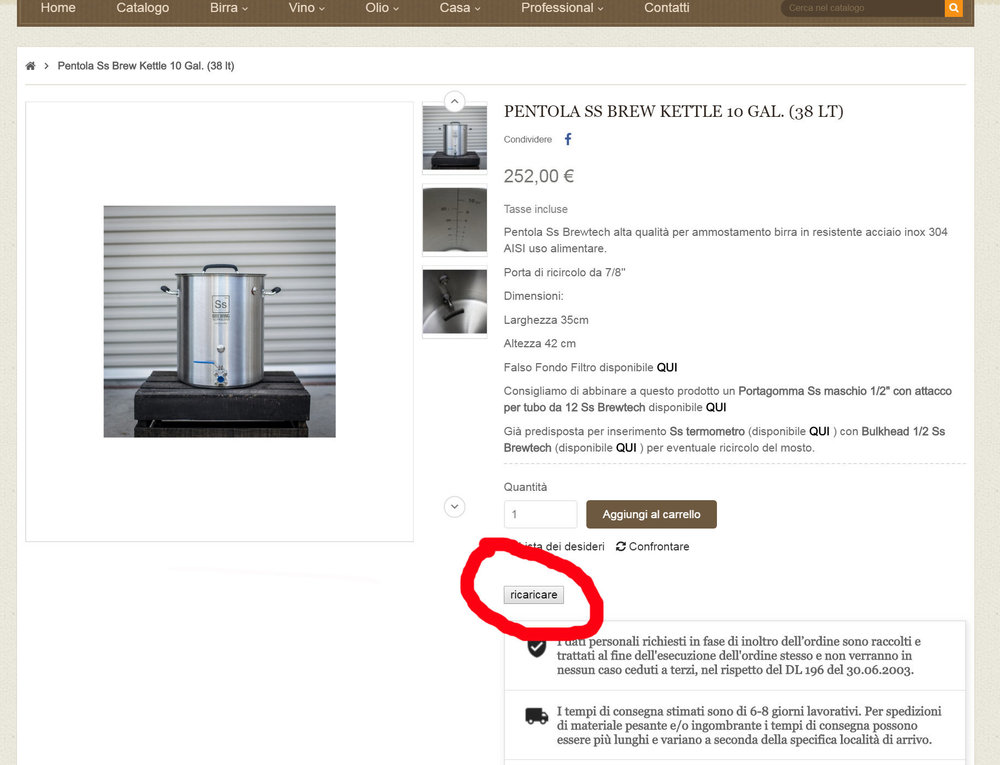1000x765 pixels.
Task: Select the kettle interior scale thumbnail
Action: point(454,219)
